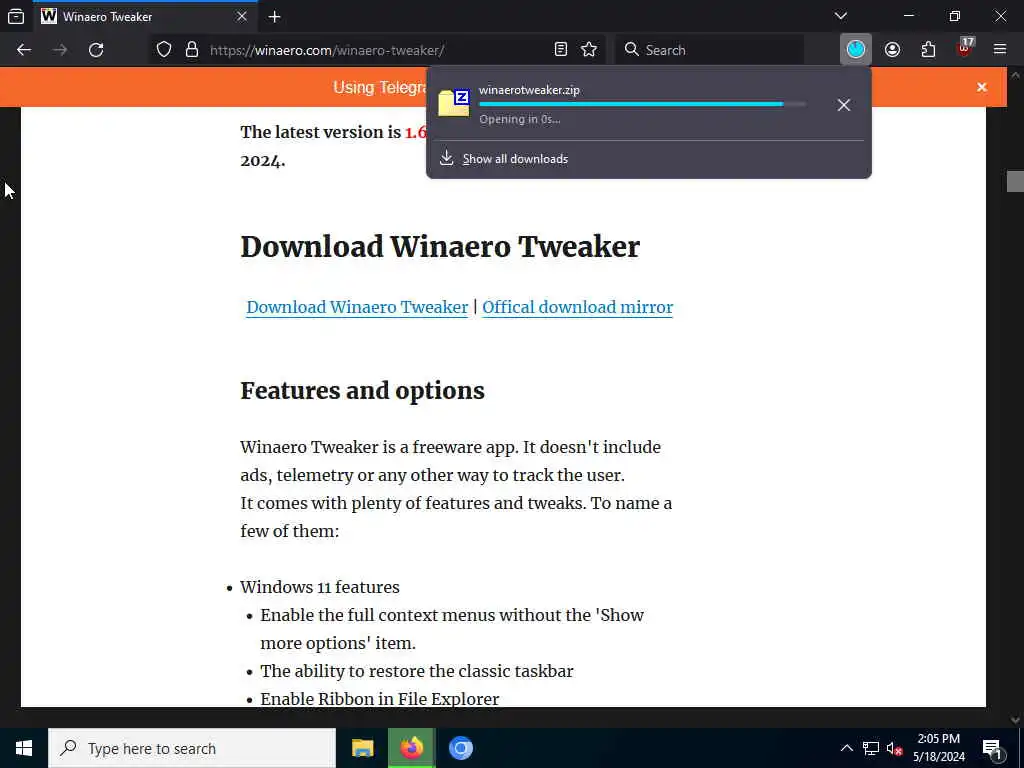This screenshot has height=768, width=1024.
Task: Open network status tray icon
Action: coord(871,748)
